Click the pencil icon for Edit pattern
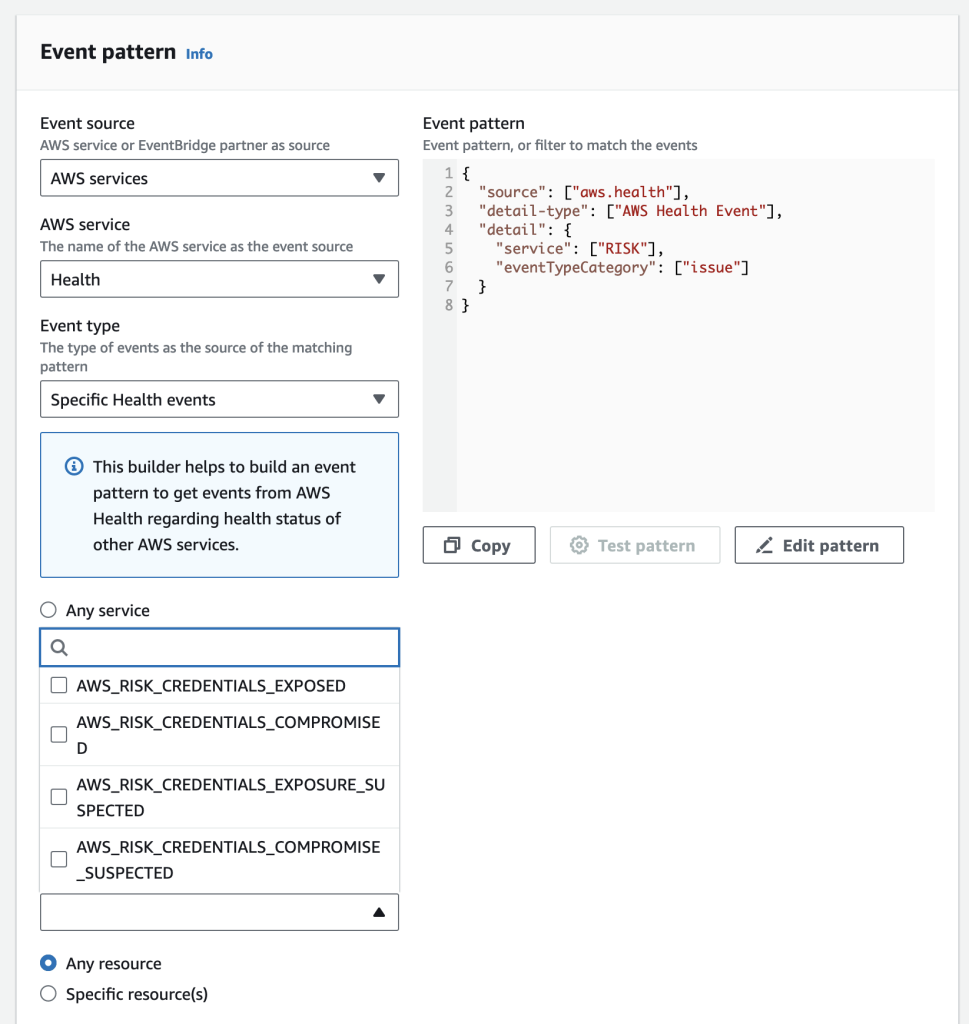Screen dimensions: 969x1024 pyautogui.click(x=765, y=546)
